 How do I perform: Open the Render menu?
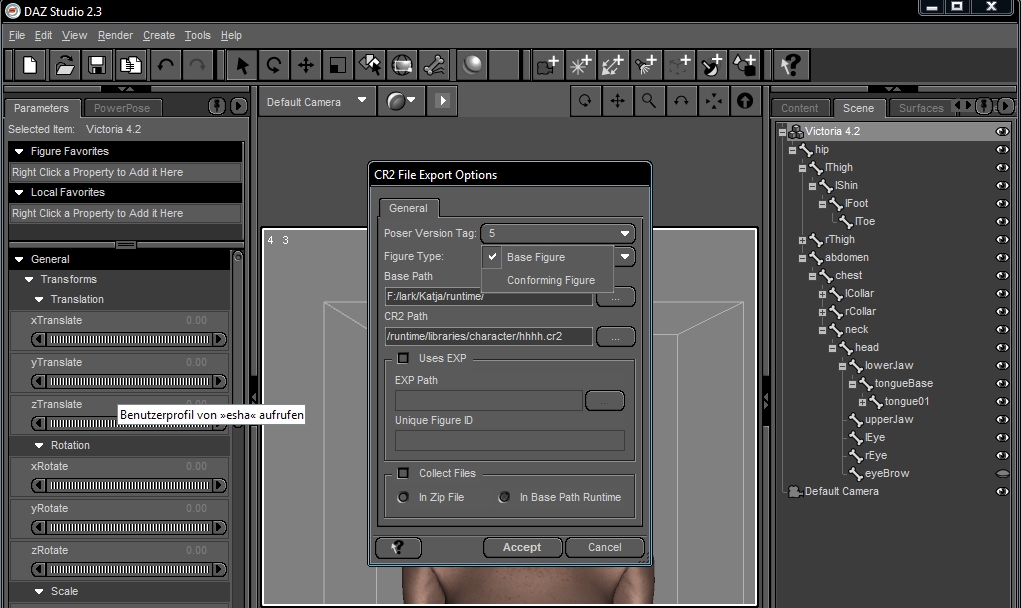(x=115, y=35)
